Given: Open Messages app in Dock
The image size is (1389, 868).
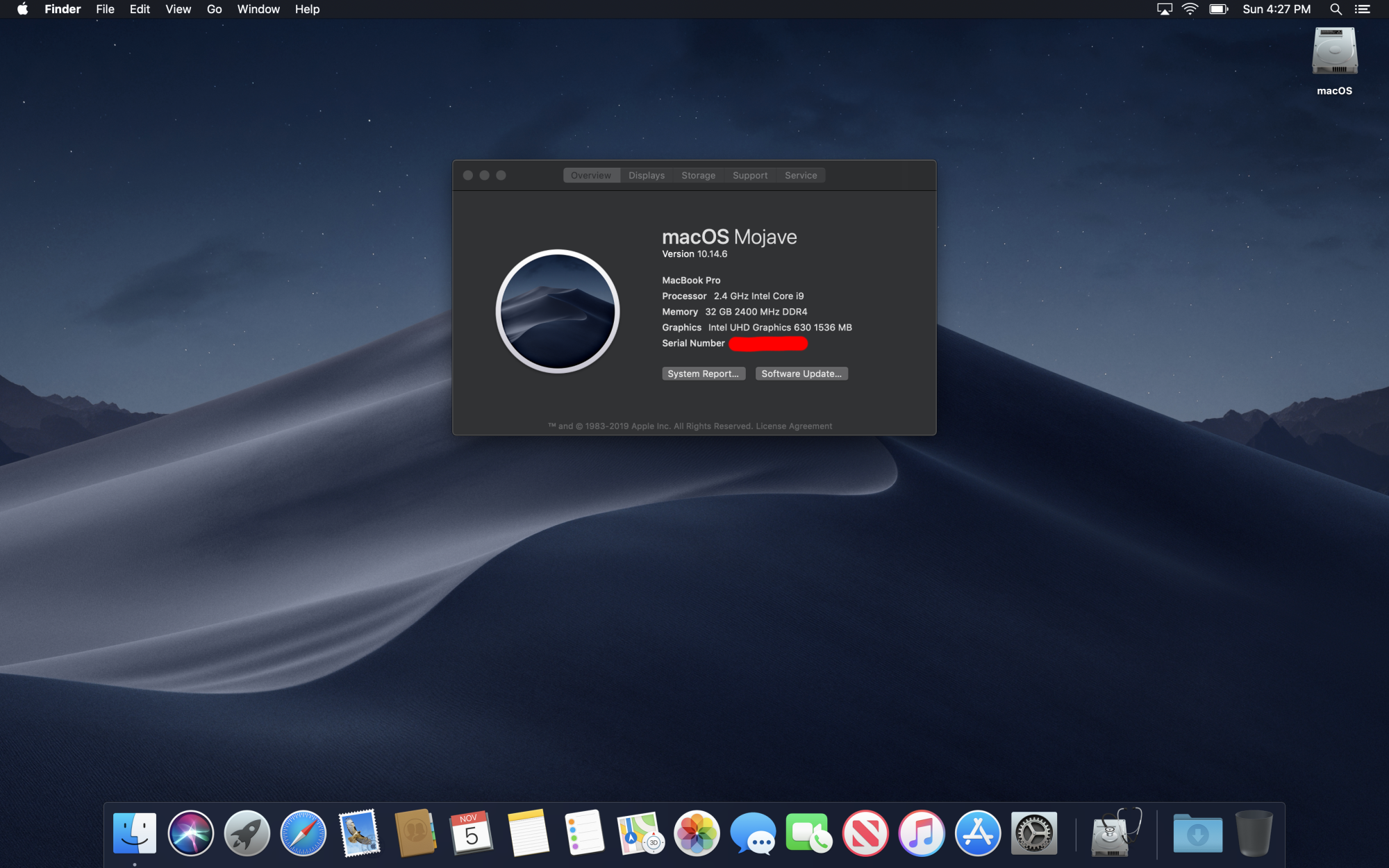Looking at the screenshot, I should coord(753,833).
